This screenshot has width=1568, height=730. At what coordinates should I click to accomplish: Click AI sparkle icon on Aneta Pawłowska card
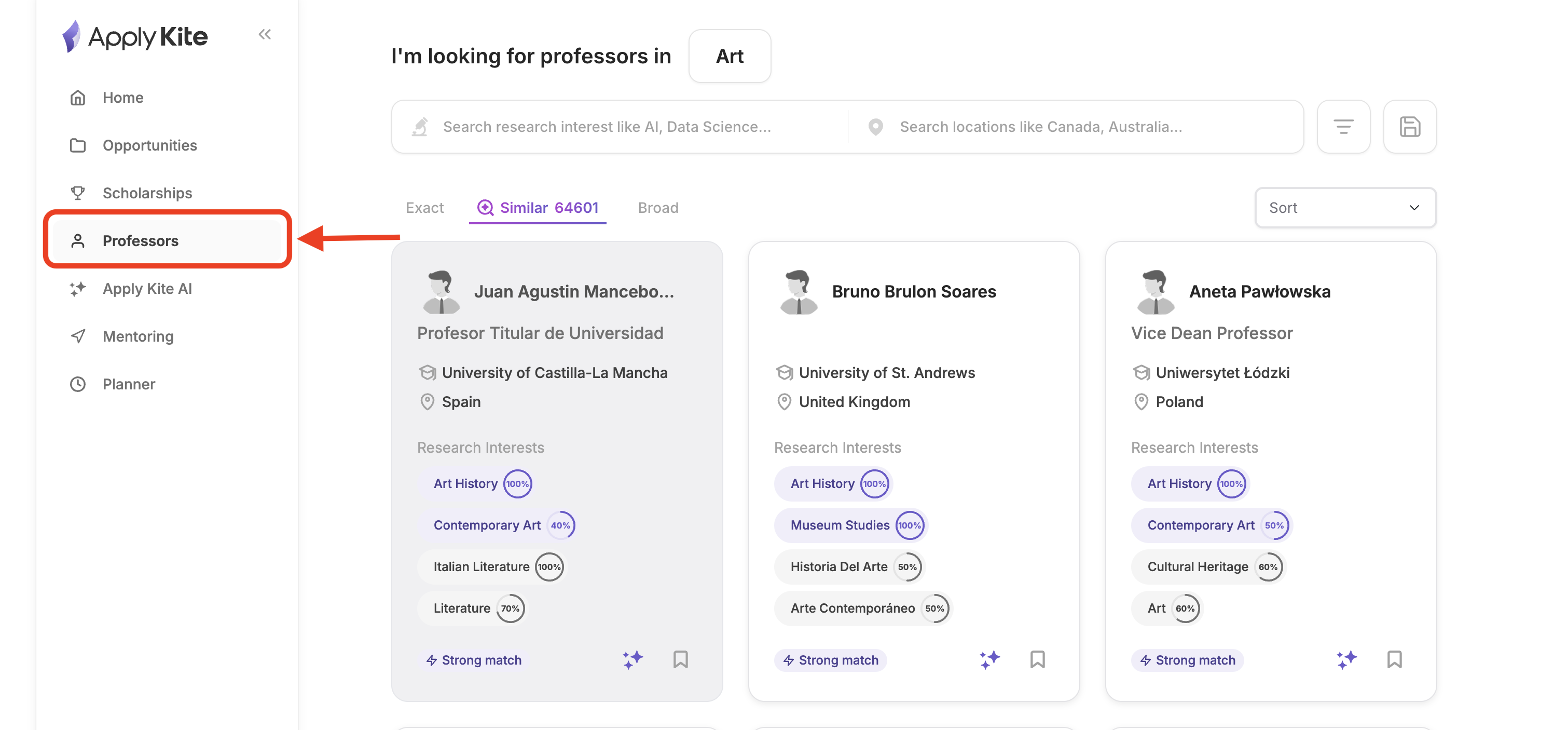point(1346,659)
